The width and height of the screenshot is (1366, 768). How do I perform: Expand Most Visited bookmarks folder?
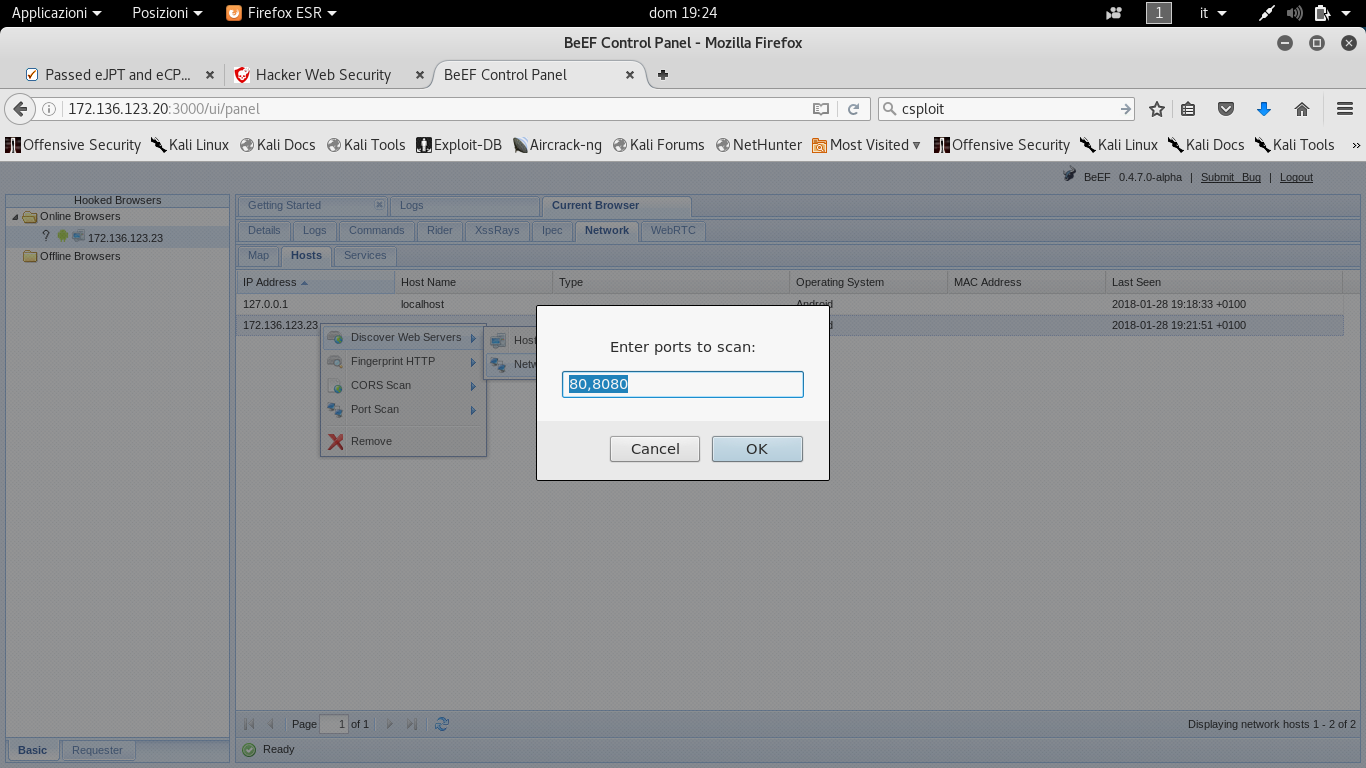point(867,145)
